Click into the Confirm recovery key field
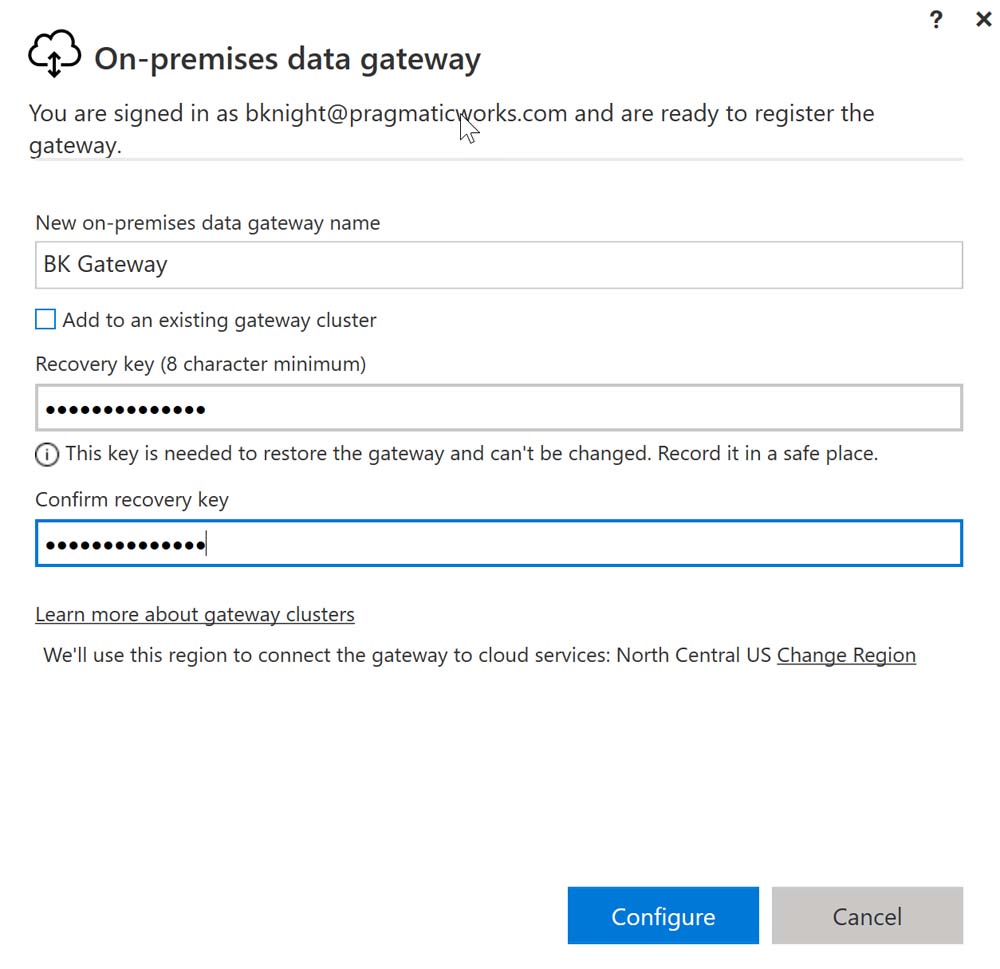Viewport: 1000px width, 969px height. (498, 544)
